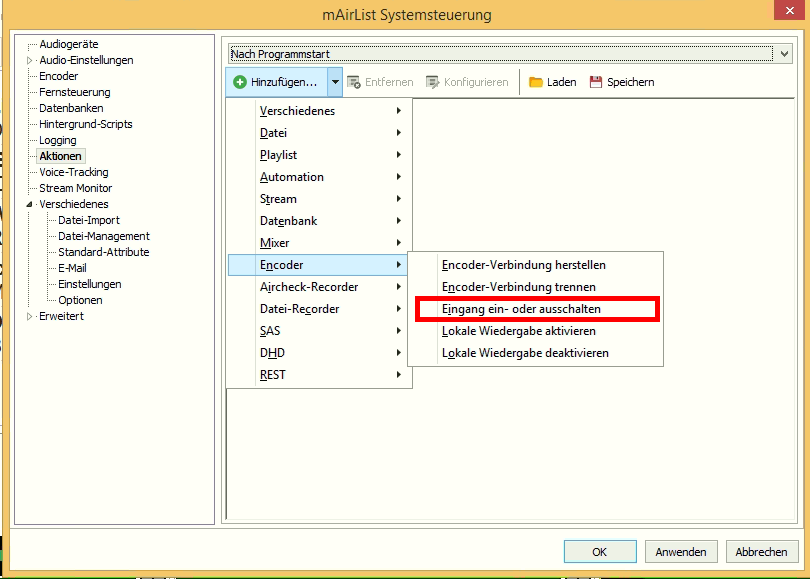Open the Aircheck-Recorder submenu
Image resolution: width=810 pixels, height=579 pixels.
320,287
